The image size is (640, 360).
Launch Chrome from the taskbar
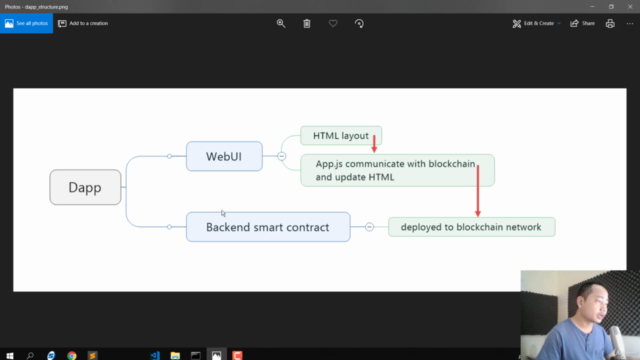(x=72, y=356)
